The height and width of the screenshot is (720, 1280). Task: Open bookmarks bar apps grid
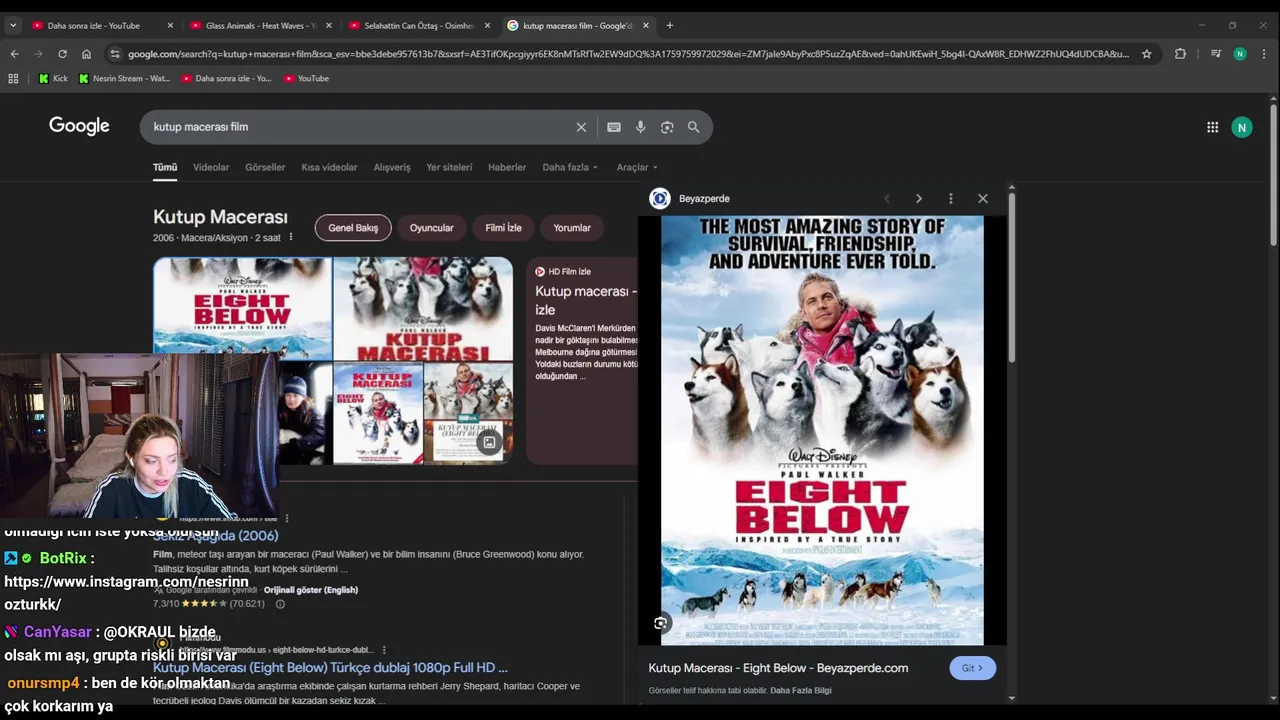pyautogui.click(x=13, y=78)
